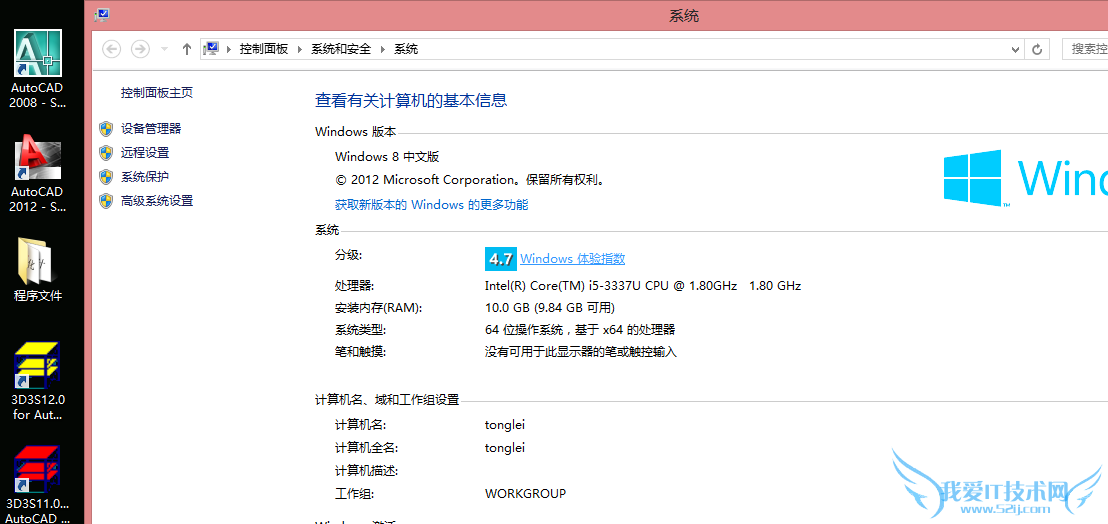The height and width of the screenshot is (524, 1108).
Task: Click the 查看有关计算机的基本信息 heading
Action: [x=411, y=100]
